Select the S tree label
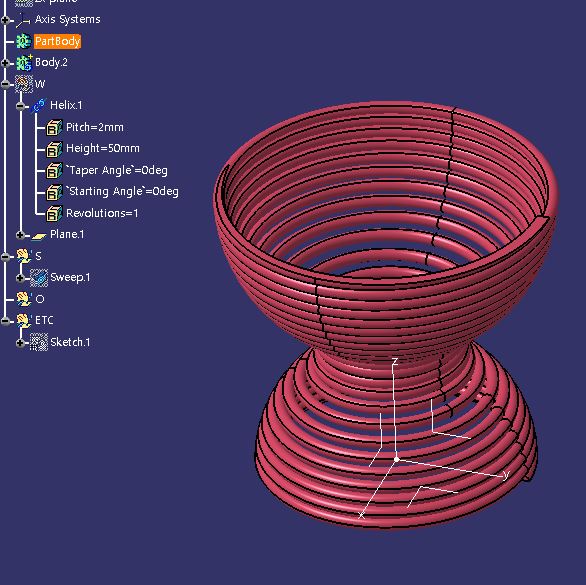The image size is (586, 585). click(38, 256)
